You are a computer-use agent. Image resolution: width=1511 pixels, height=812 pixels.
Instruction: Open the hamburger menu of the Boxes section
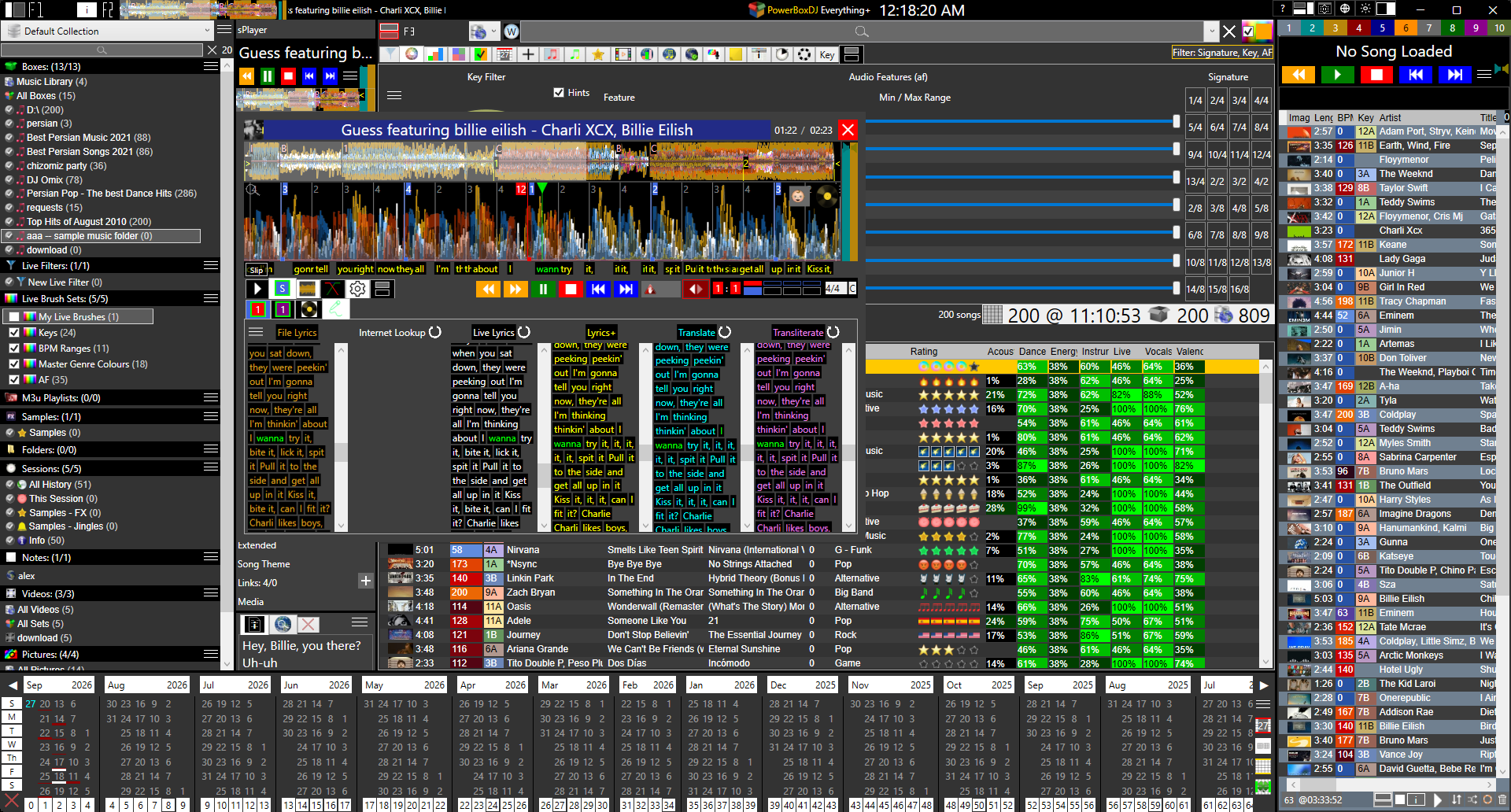(x=210, y=67)
